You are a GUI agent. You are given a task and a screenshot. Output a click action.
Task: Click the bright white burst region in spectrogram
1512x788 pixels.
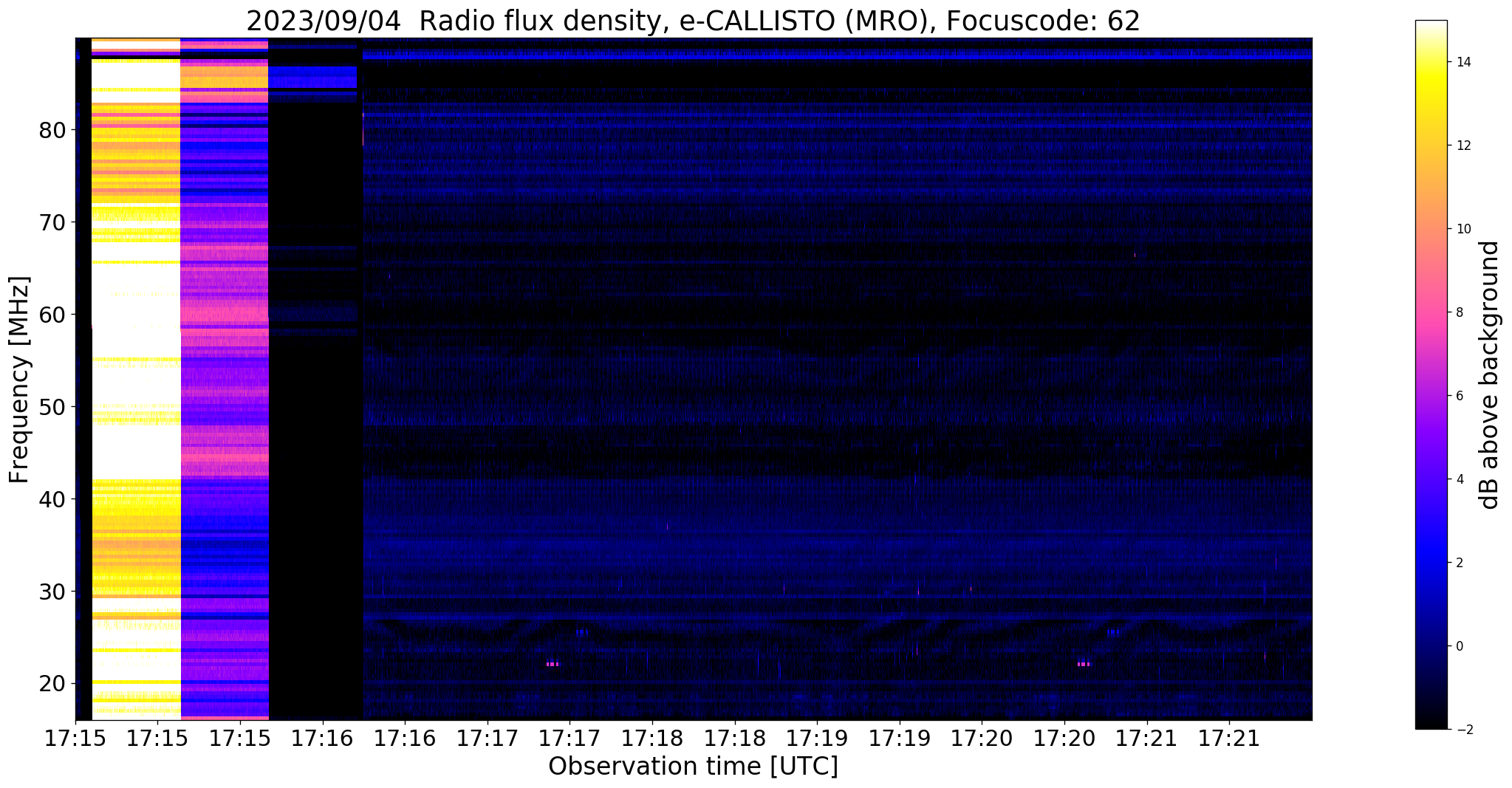tap(136, 379)
